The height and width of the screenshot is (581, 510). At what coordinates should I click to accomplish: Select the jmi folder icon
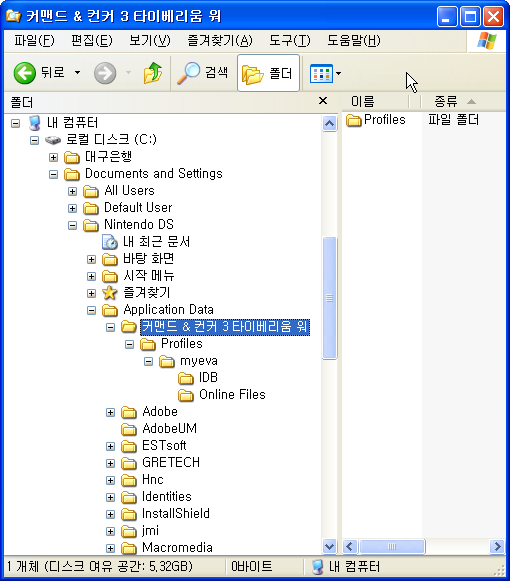[129, 531]
